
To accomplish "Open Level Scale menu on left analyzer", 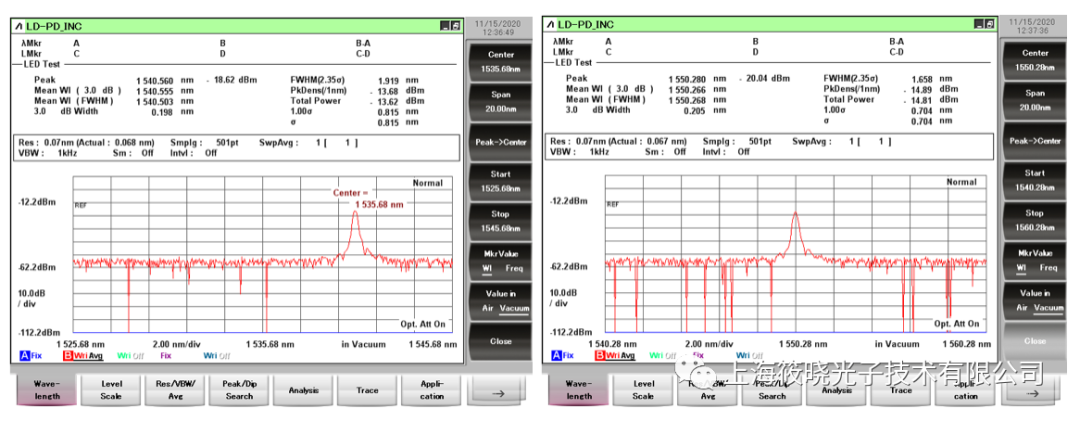I will (111, 389).
